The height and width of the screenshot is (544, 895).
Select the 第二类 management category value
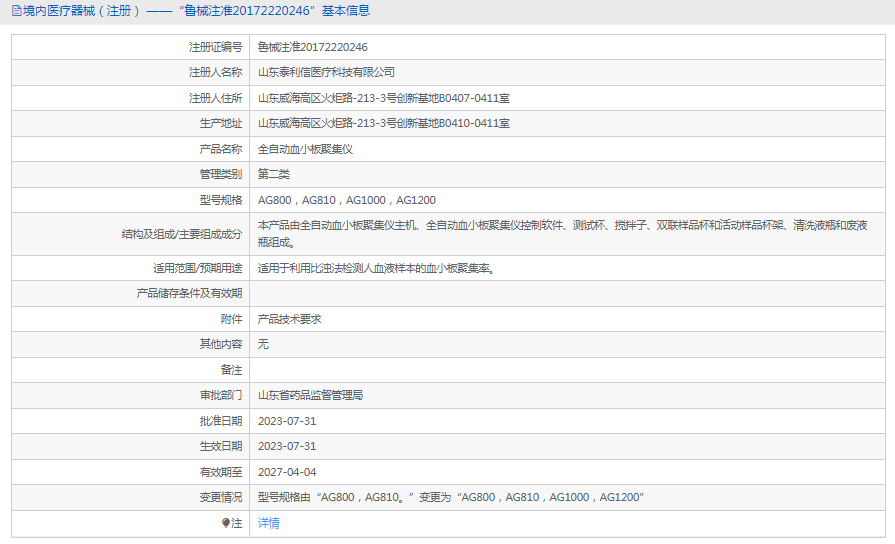273,174
